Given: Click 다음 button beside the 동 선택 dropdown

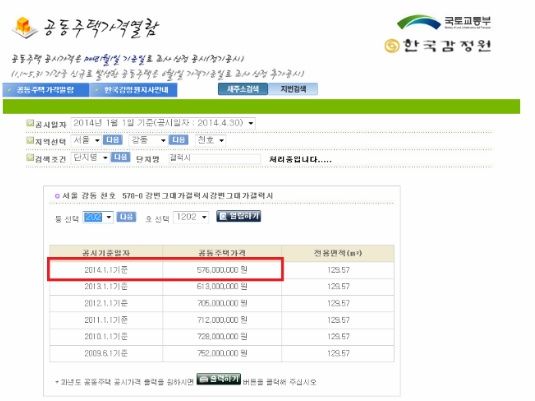Looking at the screenshot, I should tap(126, 217).
